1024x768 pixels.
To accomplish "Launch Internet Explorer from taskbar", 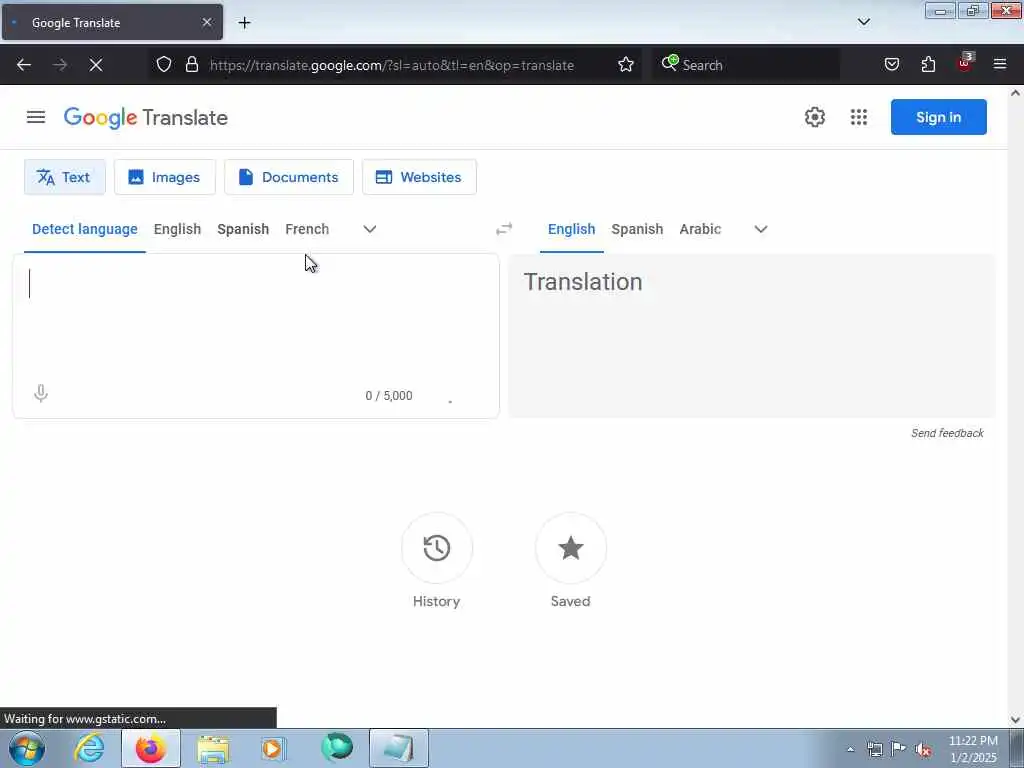I will click(x=89, y=748).
